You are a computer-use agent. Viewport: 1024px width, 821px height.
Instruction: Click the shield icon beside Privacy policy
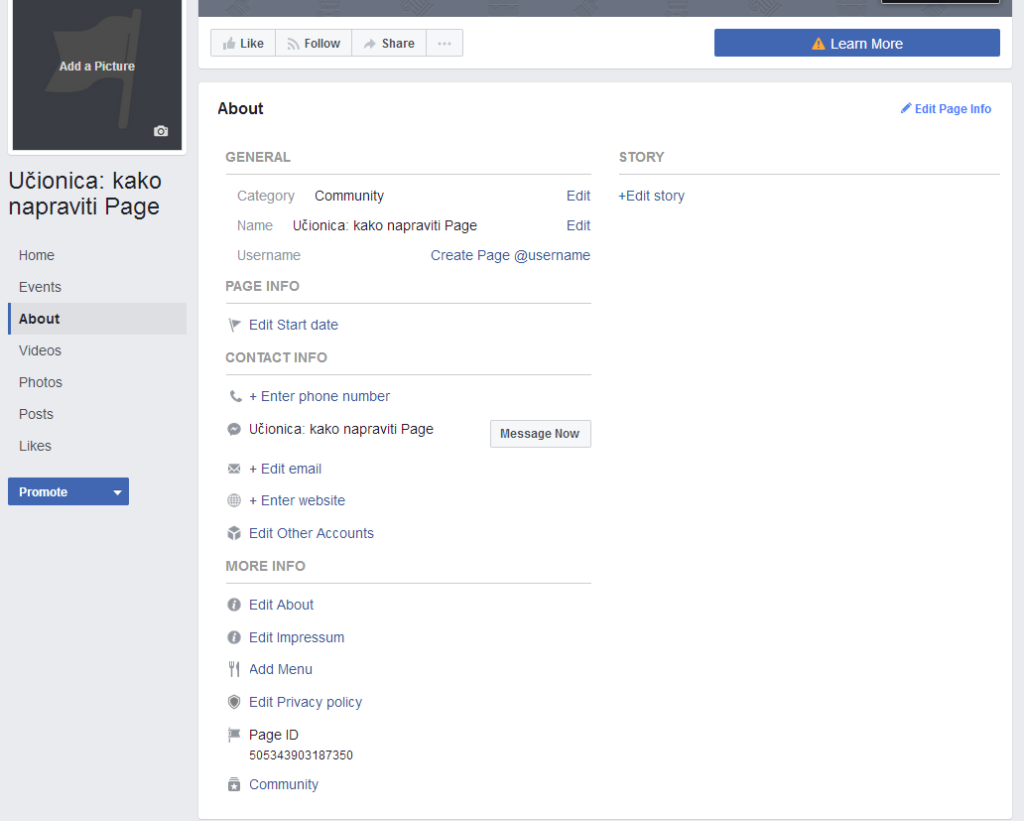tap(235, 702)
